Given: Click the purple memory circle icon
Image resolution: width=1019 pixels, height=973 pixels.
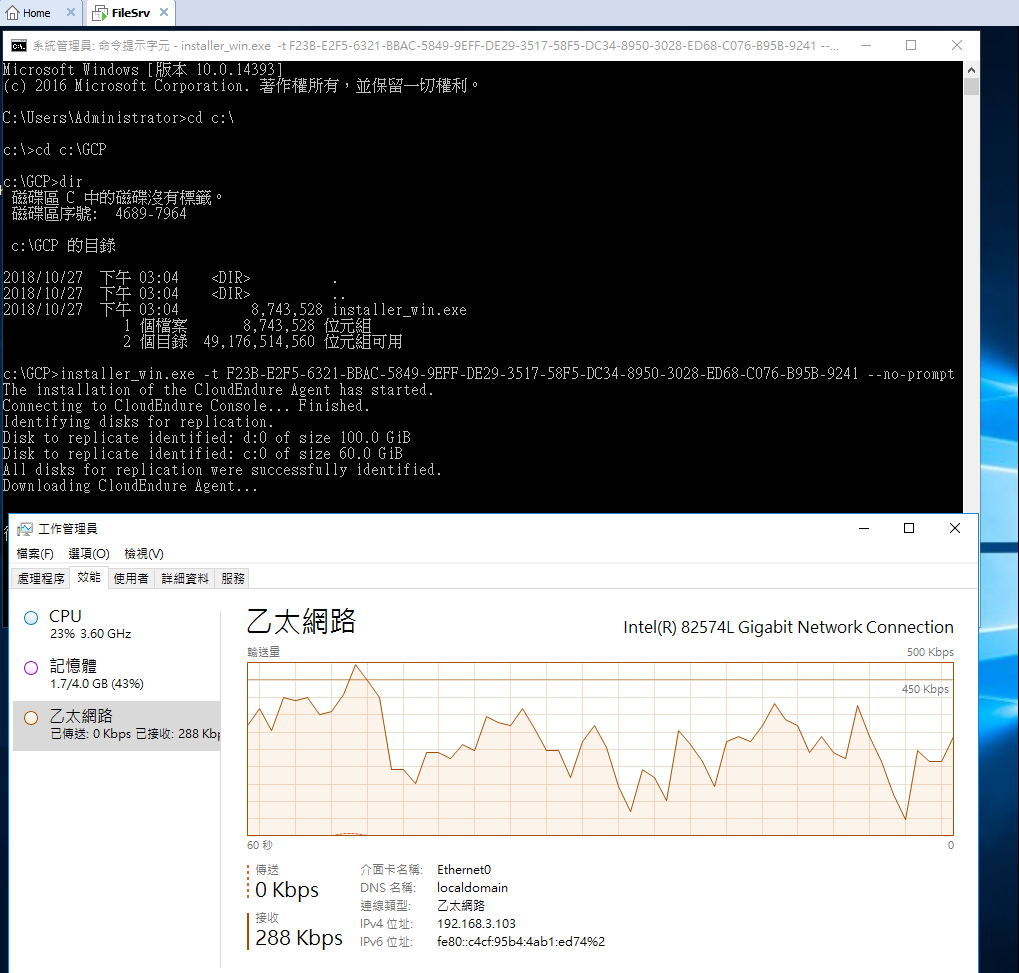Looking at the screenshot, I should (31, 668).
